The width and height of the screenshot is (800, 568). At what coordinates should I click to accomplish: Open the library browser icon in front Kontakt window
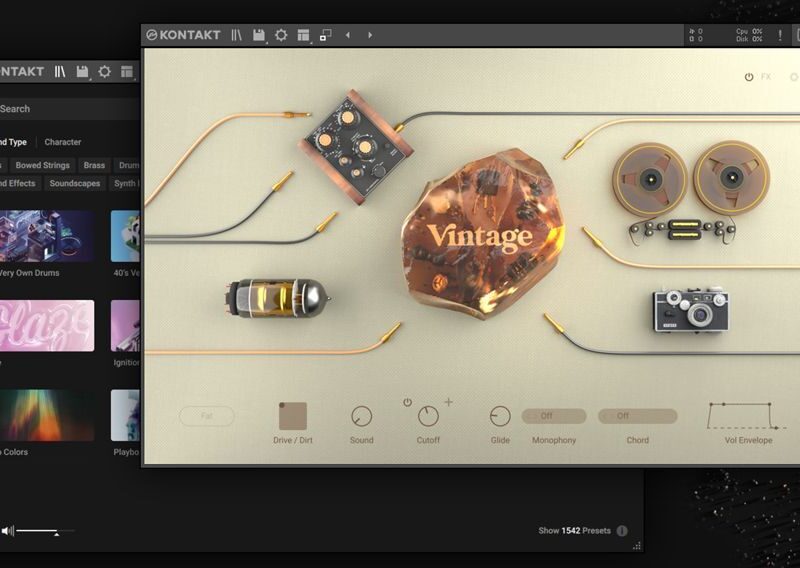[236, 35]
